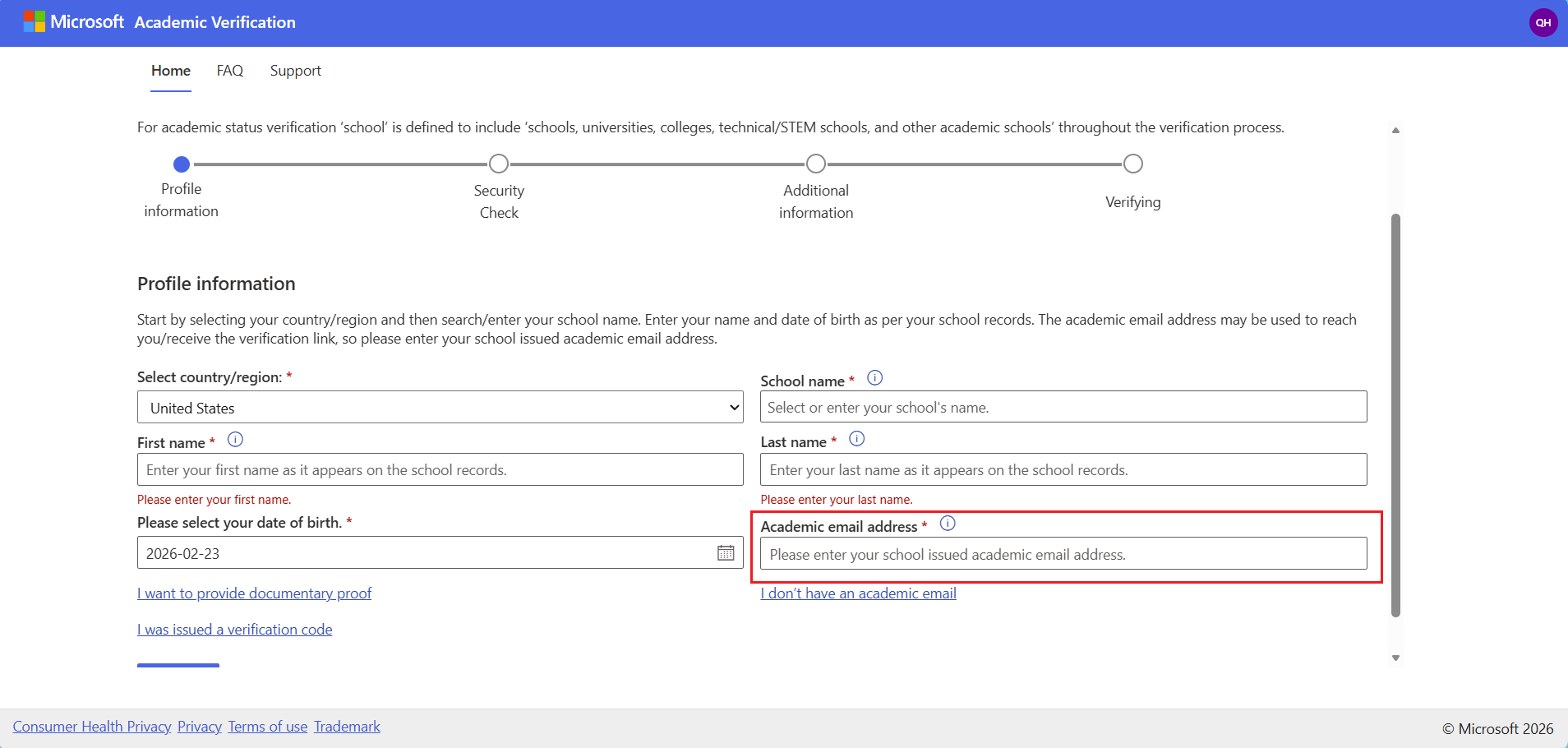The width and height of the screenshot is (1568, 748).
Task: Click the Verifying step circle
Action: click(x=1133, y=164)
